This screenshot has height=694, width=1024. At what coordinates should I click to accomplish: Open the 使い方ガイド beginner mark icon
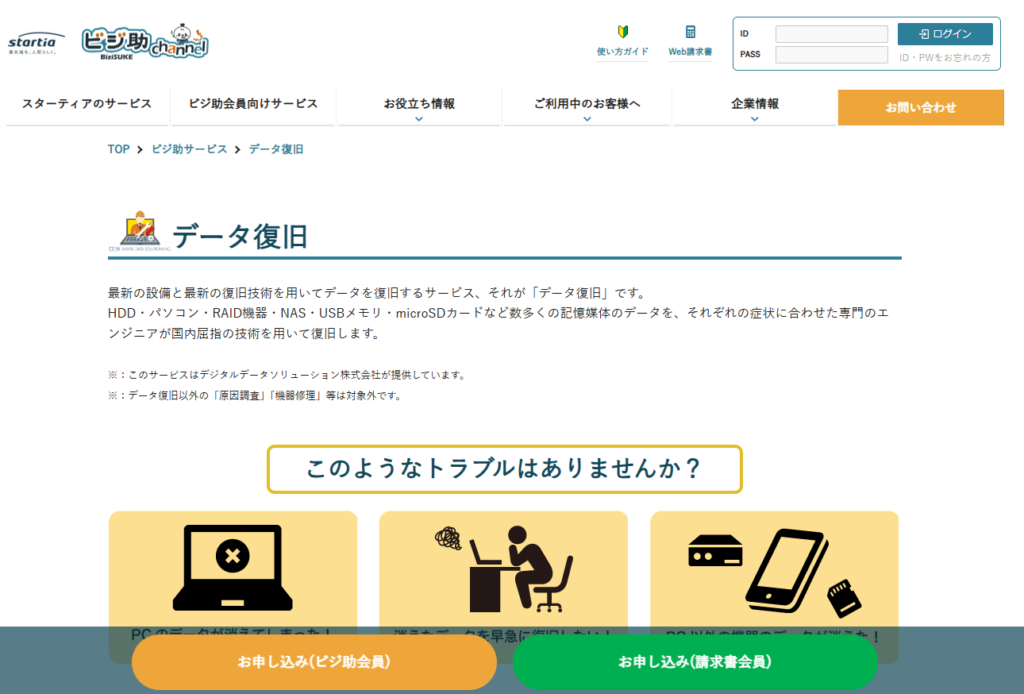[x=622, y=33]
